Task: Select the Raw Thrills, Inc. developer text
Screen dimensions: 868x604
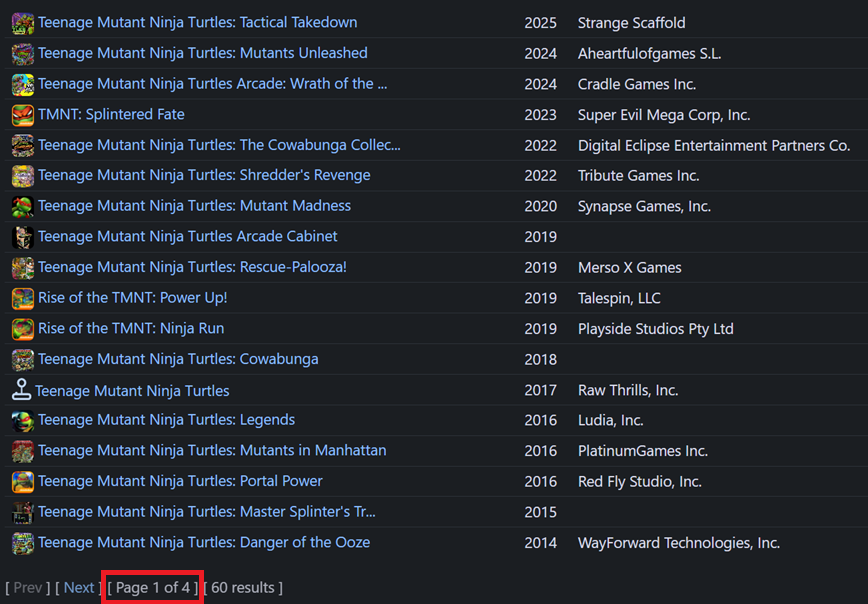Action: 628,390
